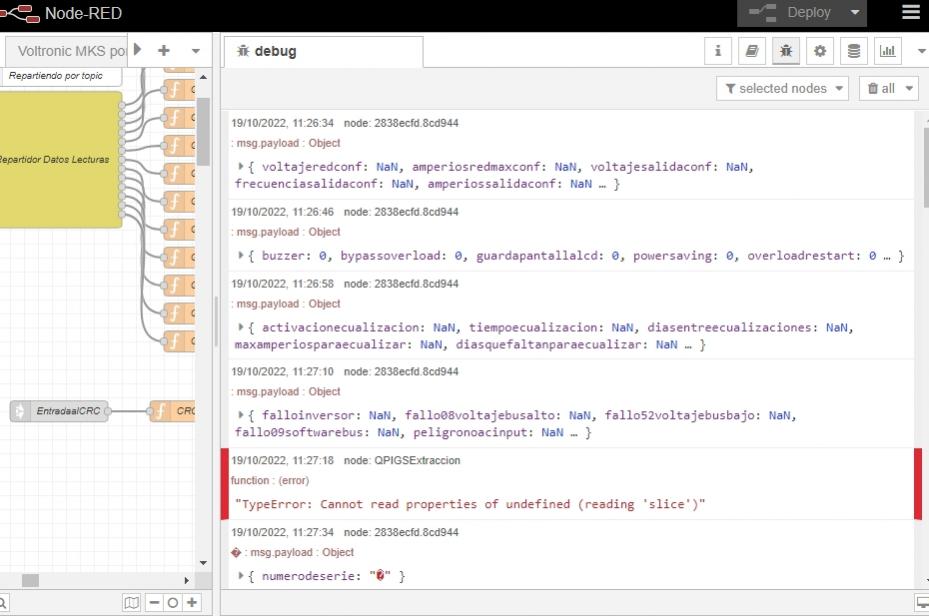This screenshot has width=929, height=616.
Task: Clear all debug messages with trash button
Action: pos(881,88)
